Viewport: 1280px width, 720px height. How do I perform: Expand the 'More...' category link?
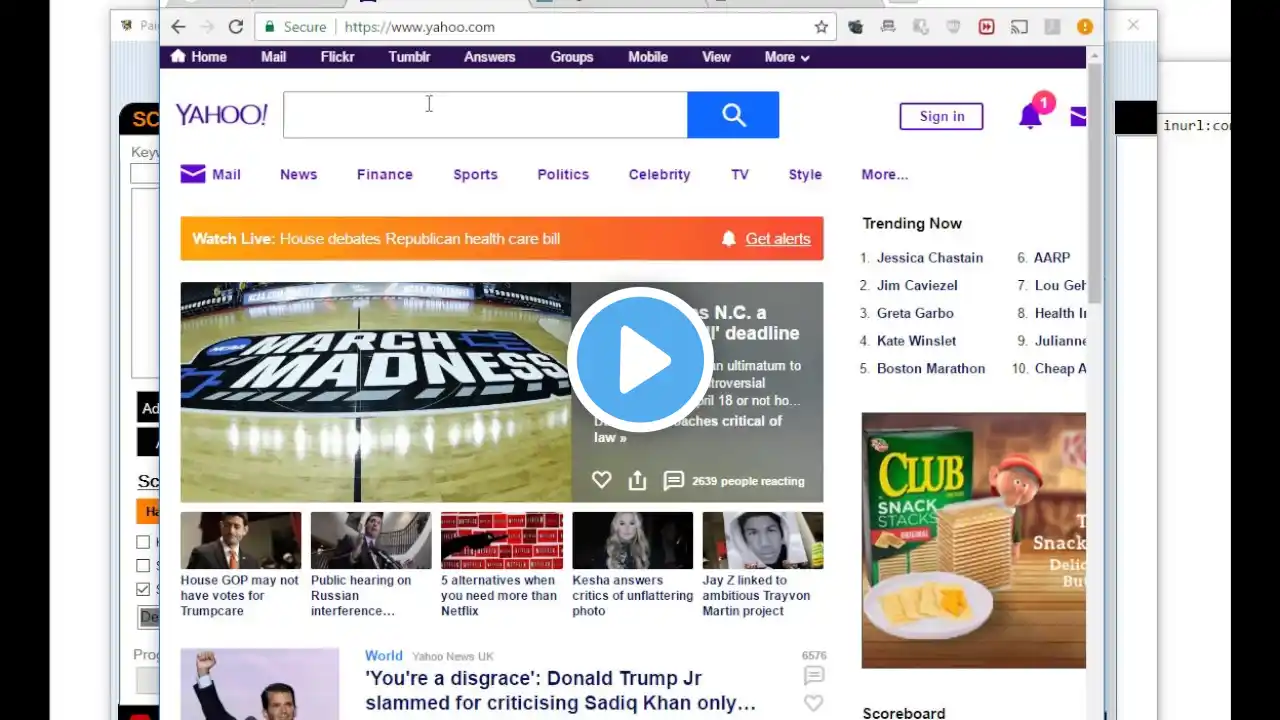tap(885, 174)
